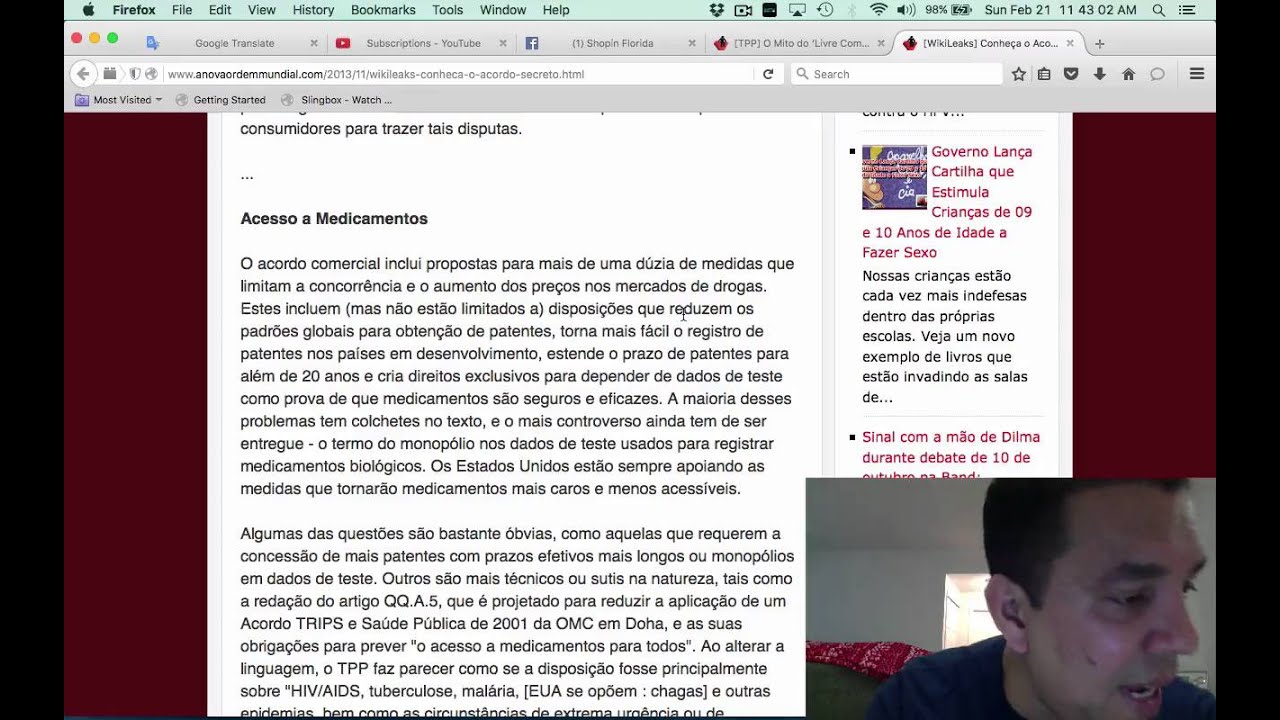The height and width of the screenshot is (720, 1280).
Task: Click the site identity globe icon
Action: 150,74
